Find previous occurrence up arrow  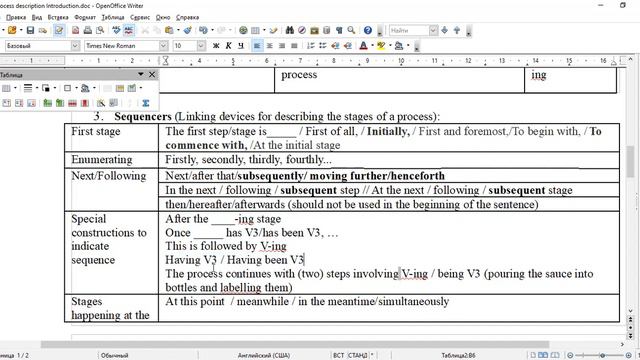(x=457, y=30)
